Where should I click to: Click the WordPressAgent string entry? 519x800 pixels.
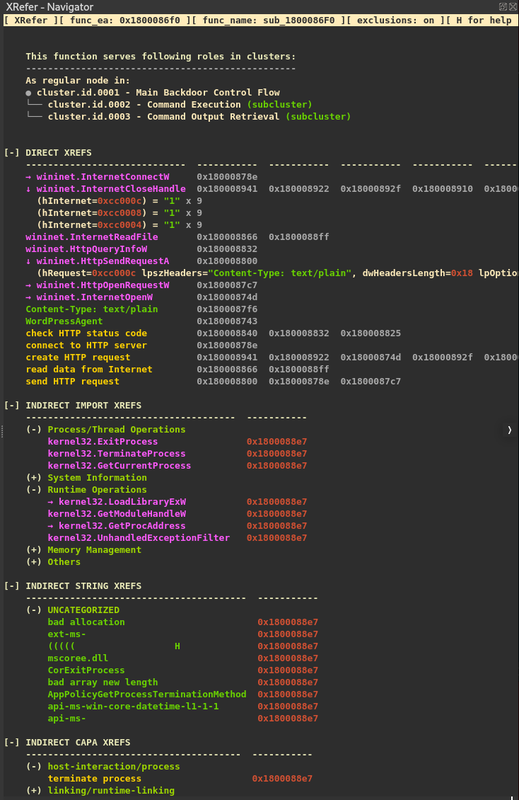64,321
